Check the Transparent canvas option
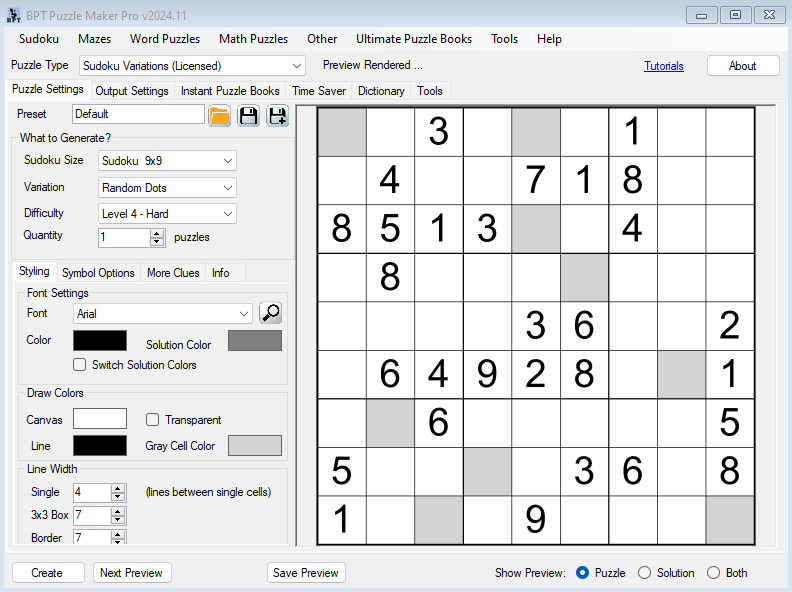This screenshot has width=792, height=592. (x=153, y=420)
